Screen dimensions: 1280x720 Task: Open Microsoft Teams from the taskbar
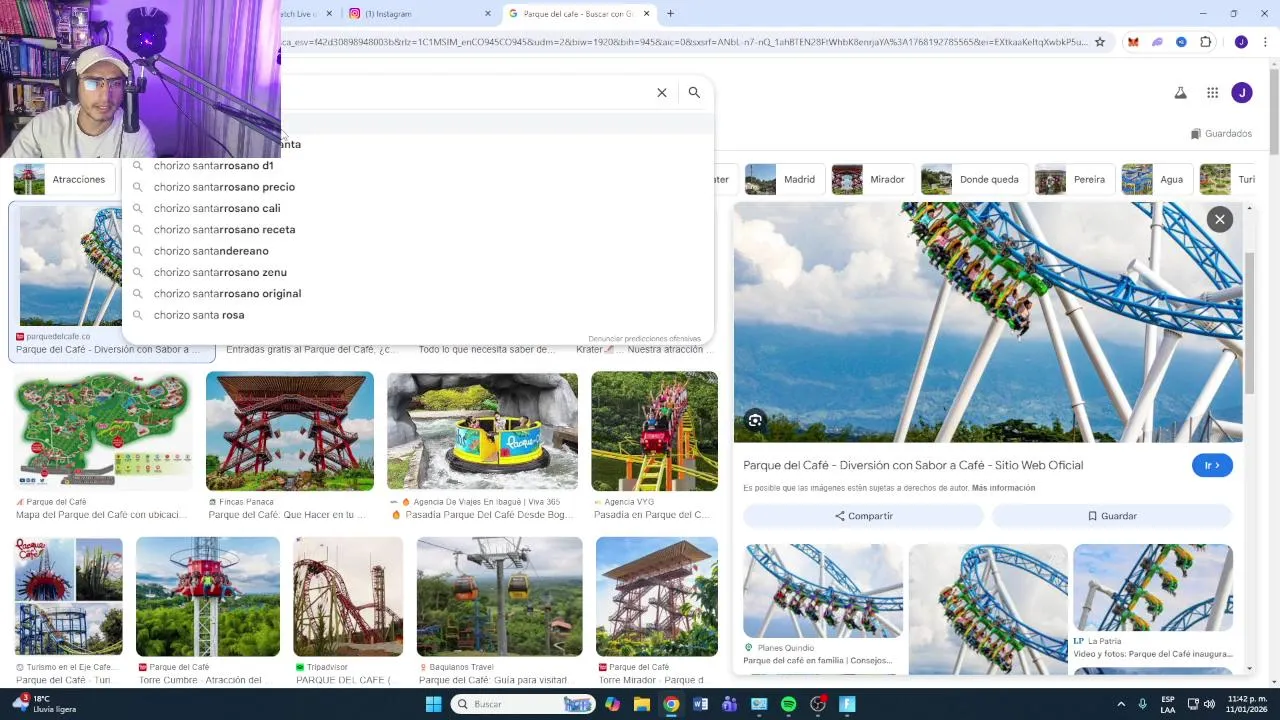click(730, 704)
